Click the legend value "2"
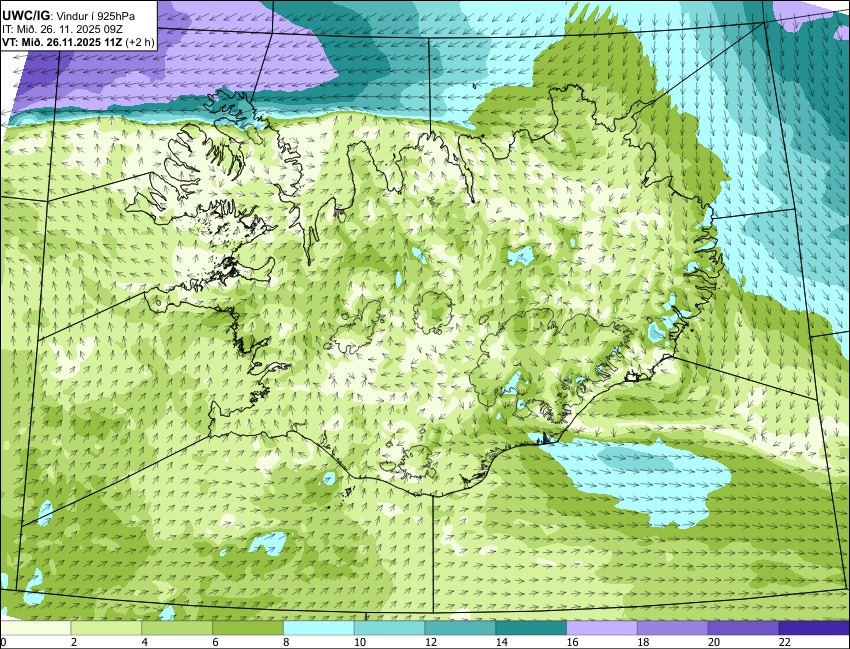850x649 pixels. (74, 642)
